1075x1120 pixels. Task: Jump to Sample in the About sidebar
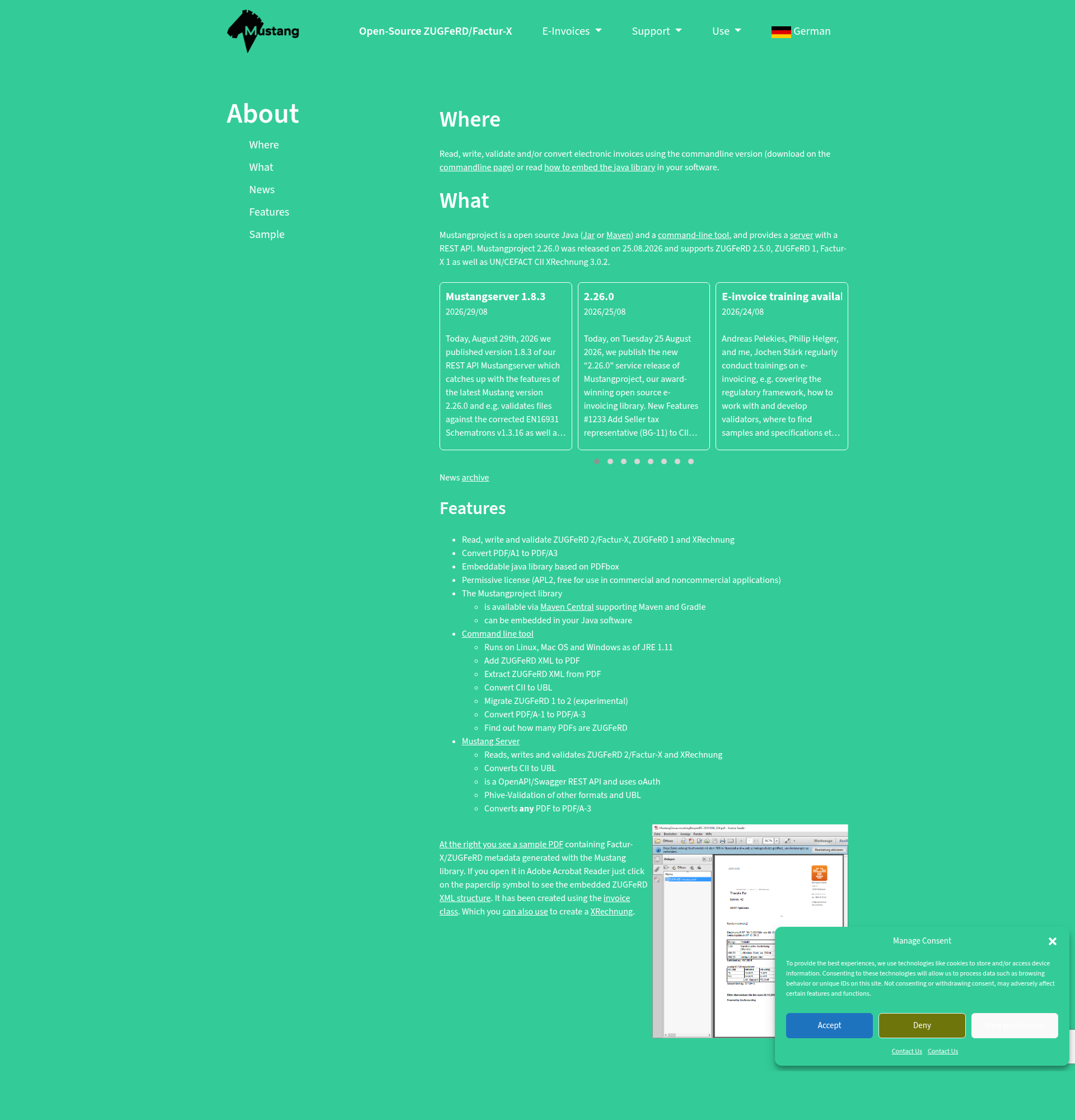pos(267,234)
